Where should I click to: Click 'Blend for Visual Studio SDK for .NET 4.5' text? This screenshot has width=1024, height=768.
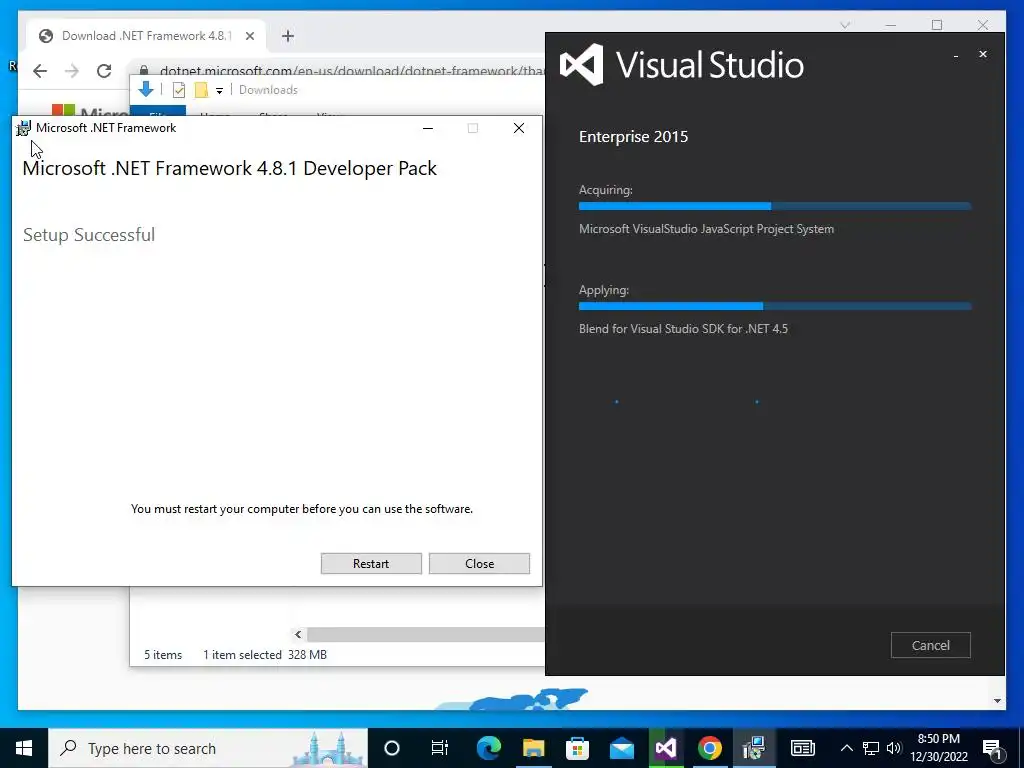click(683, 329)
